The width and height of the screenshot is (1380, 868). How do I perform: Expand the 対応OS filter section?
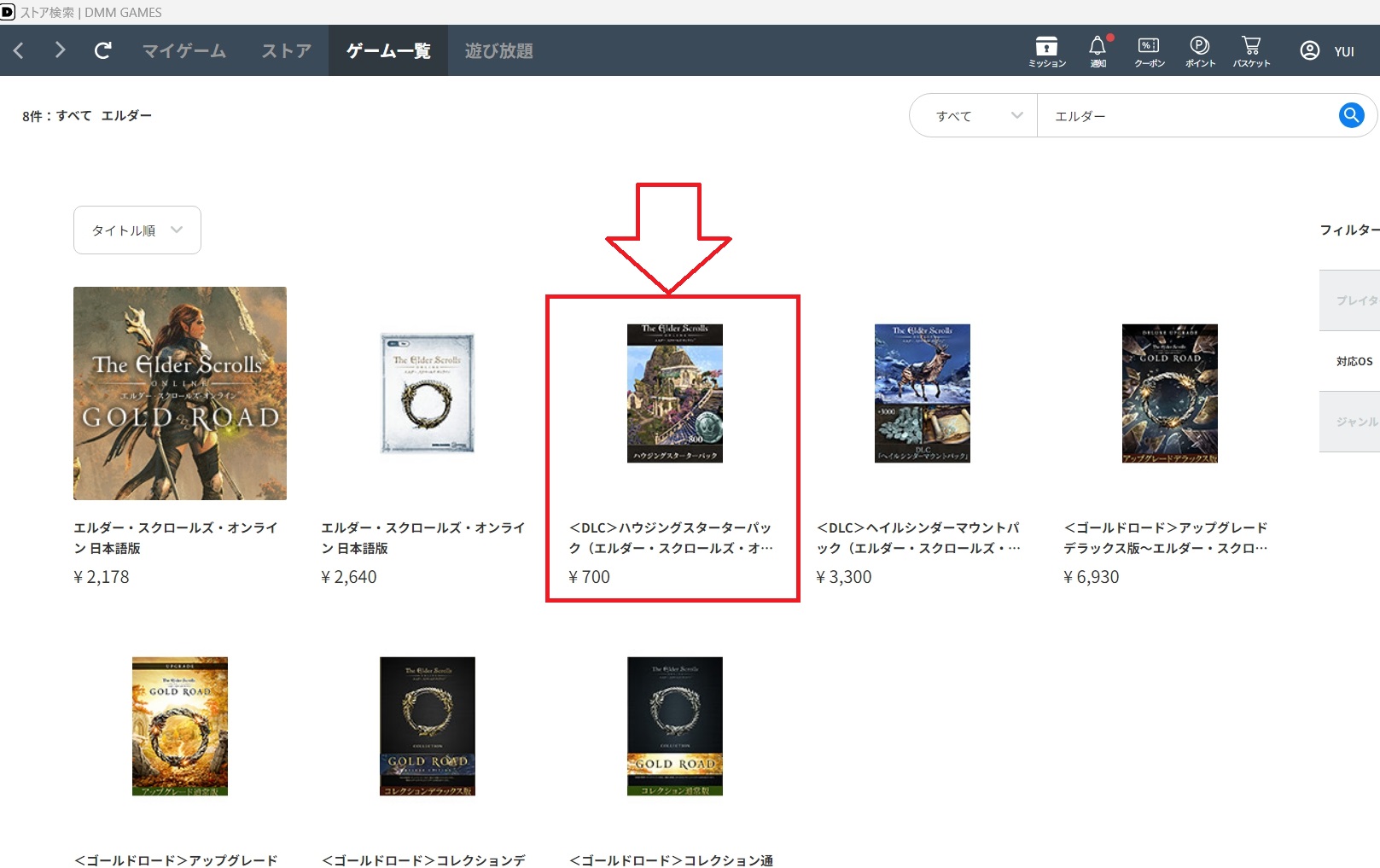1349,361
